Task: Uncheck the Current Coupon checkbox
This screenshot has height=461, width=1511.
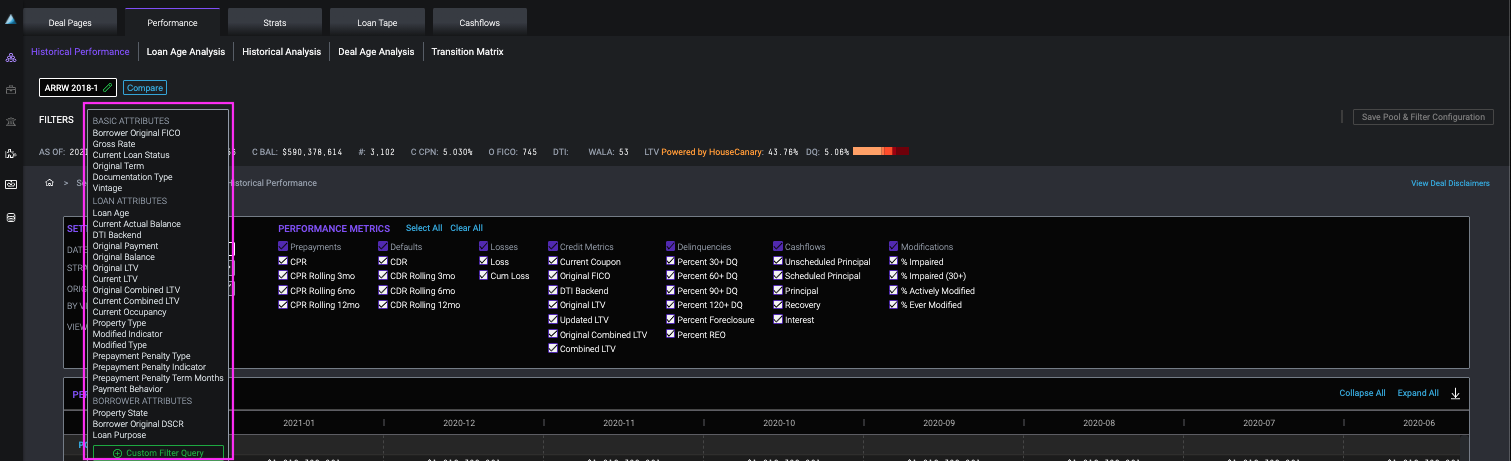Action: coord(552,262)
